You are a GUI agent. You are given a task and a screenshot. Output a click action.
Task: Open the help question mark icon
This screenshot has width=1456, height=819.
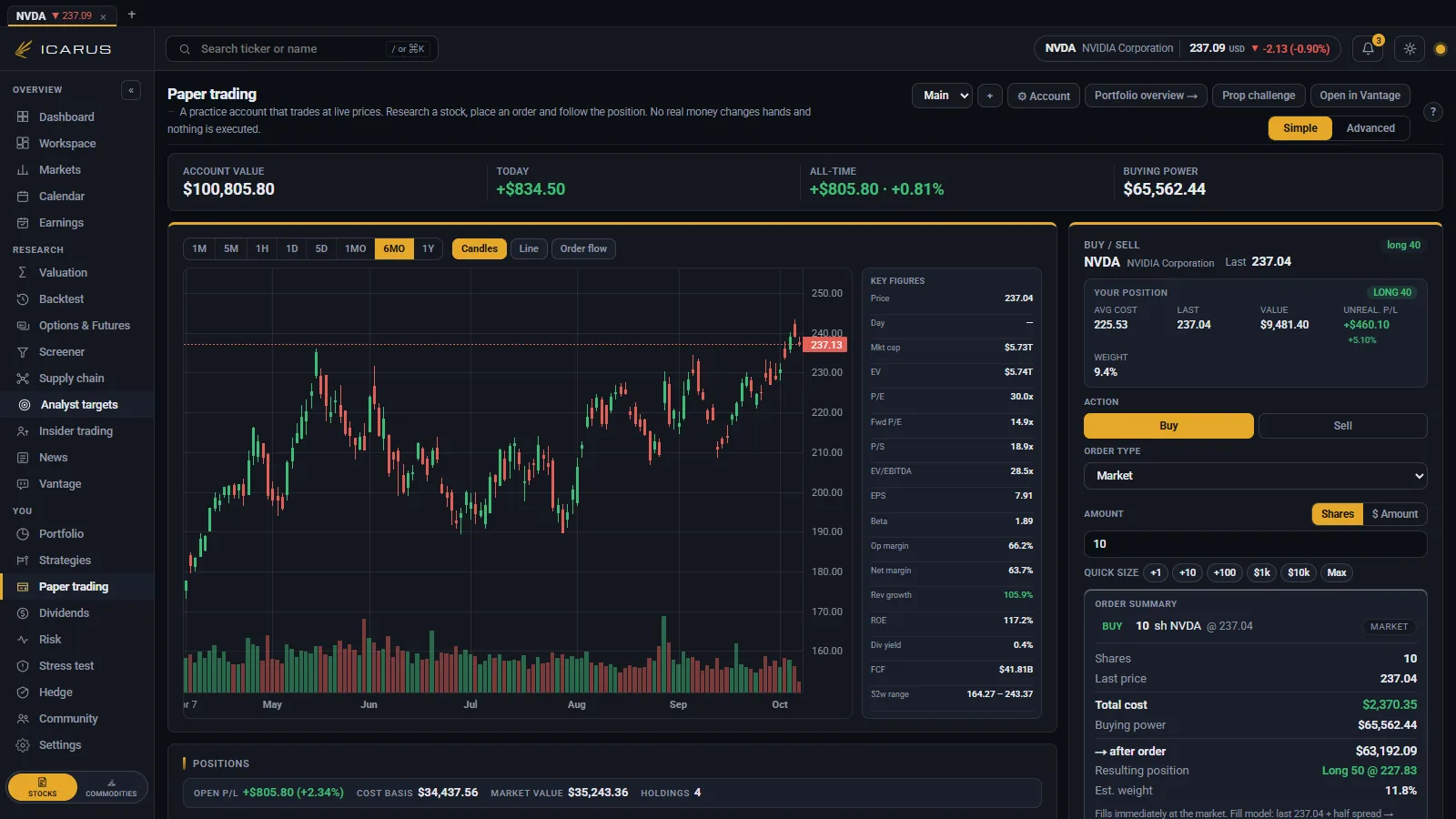(1432, 112)
